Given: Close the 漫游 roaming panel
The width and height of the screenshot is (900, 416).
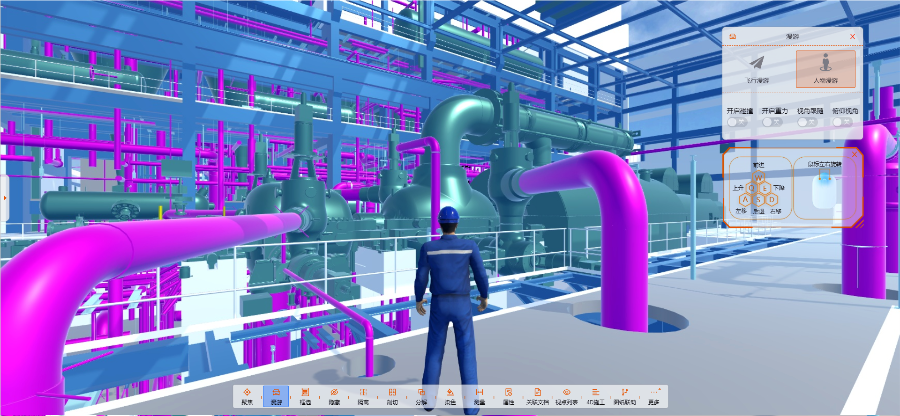Looking at the screenshot, I should pyautogui.click(x=852, y=36).
